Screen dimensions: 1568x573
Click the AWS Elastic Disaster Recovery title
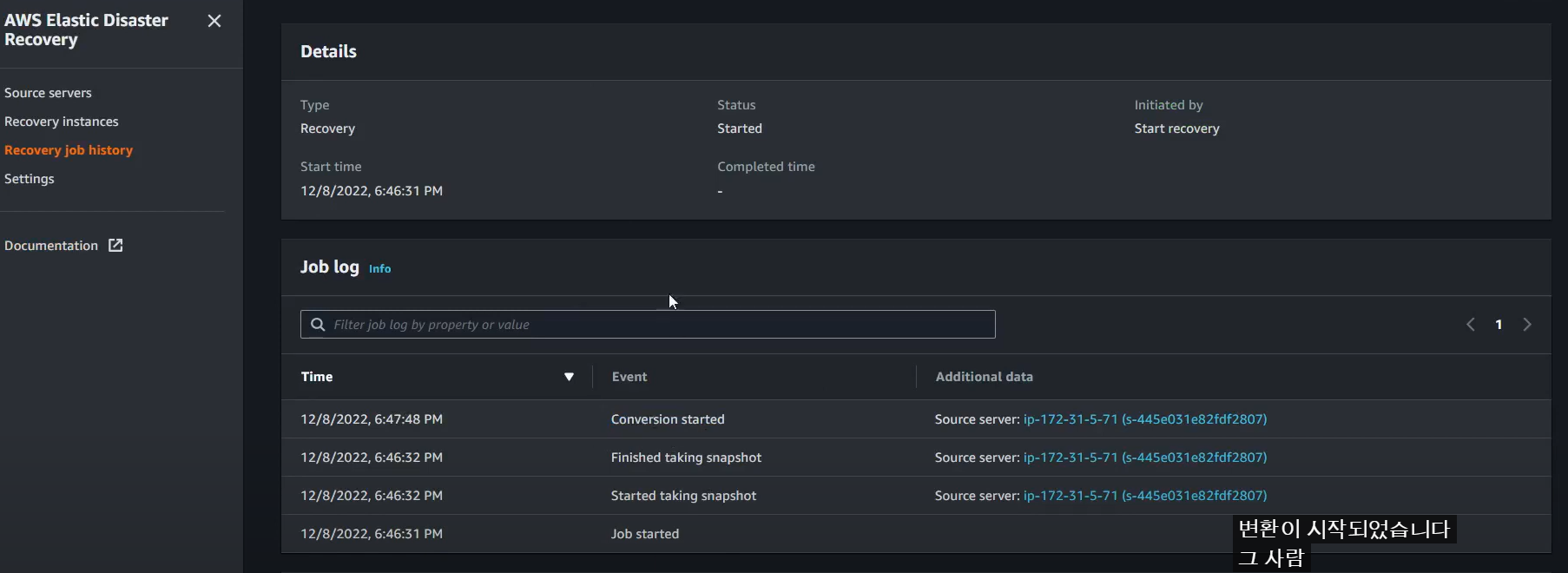pos(86,30)
